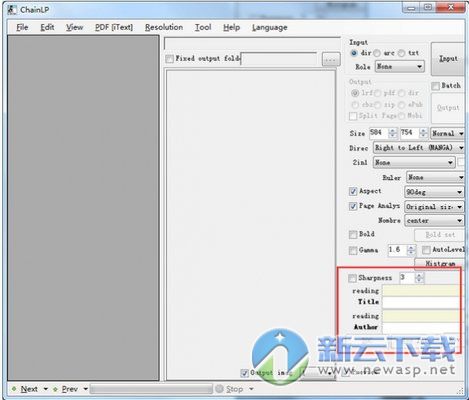Click the green Next page icon
This screenshot has width=469, height=400.
point(14,389)
